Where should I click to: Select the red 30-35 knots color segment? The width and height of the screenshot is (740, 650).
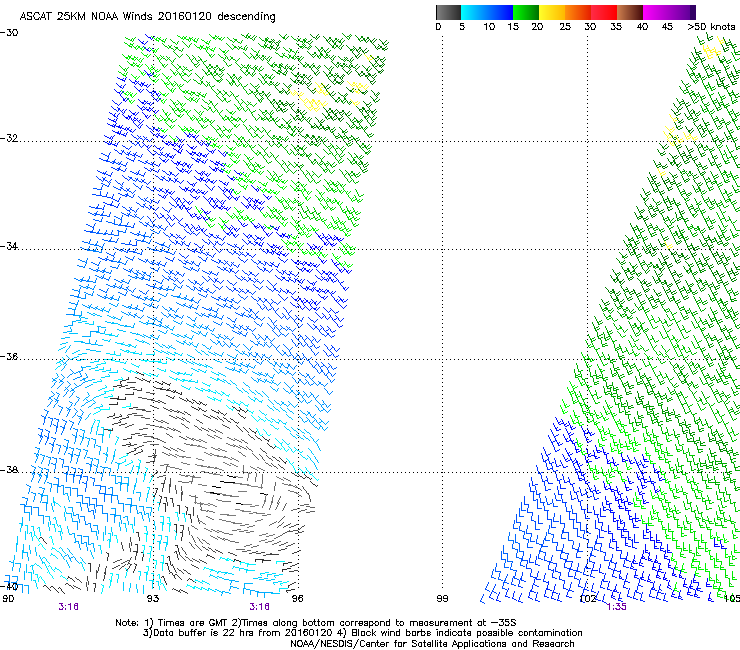pos(604,12)
